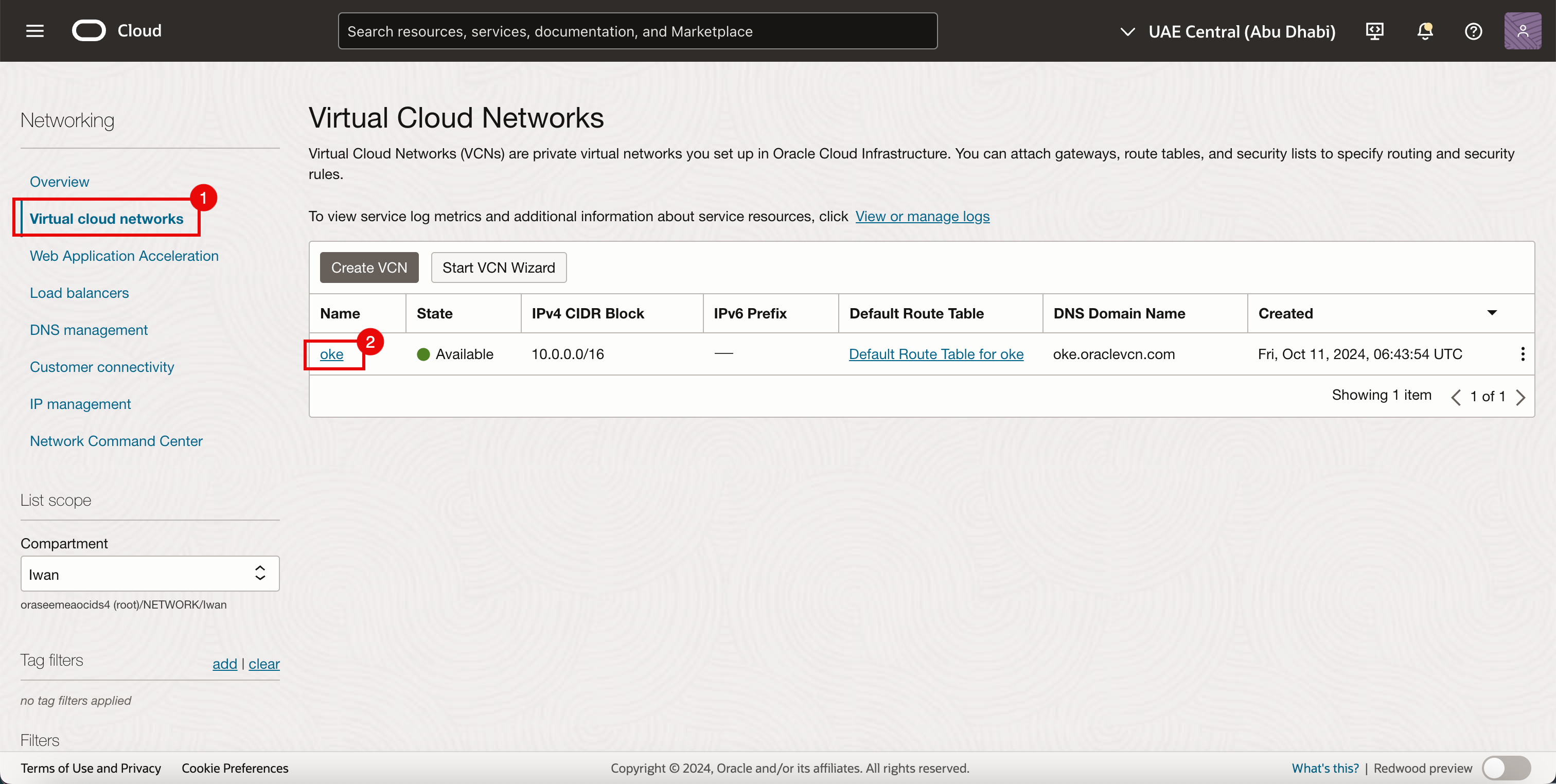The image size is (1556, 784).
Task: Open the Compartment Iwan dropdown
Action: coord(150,573)
